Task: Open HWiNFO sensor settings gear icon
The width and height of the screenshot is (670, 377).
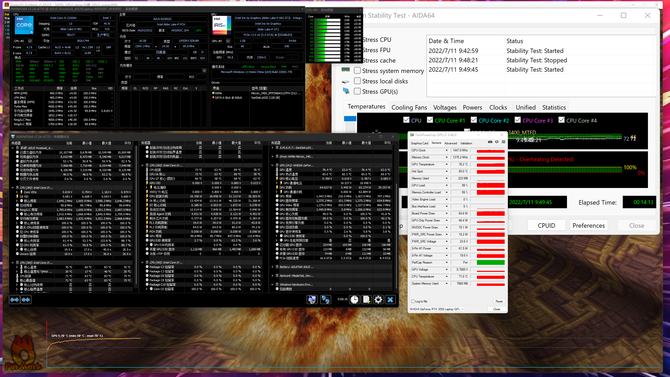Action: tap(378, 300)
